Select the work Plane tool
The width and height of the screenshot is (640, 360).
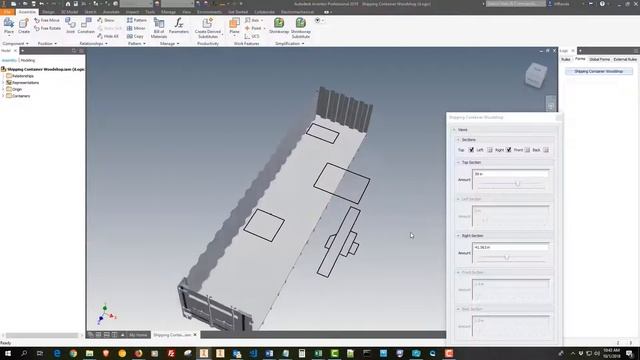click(x=234, y=26)
